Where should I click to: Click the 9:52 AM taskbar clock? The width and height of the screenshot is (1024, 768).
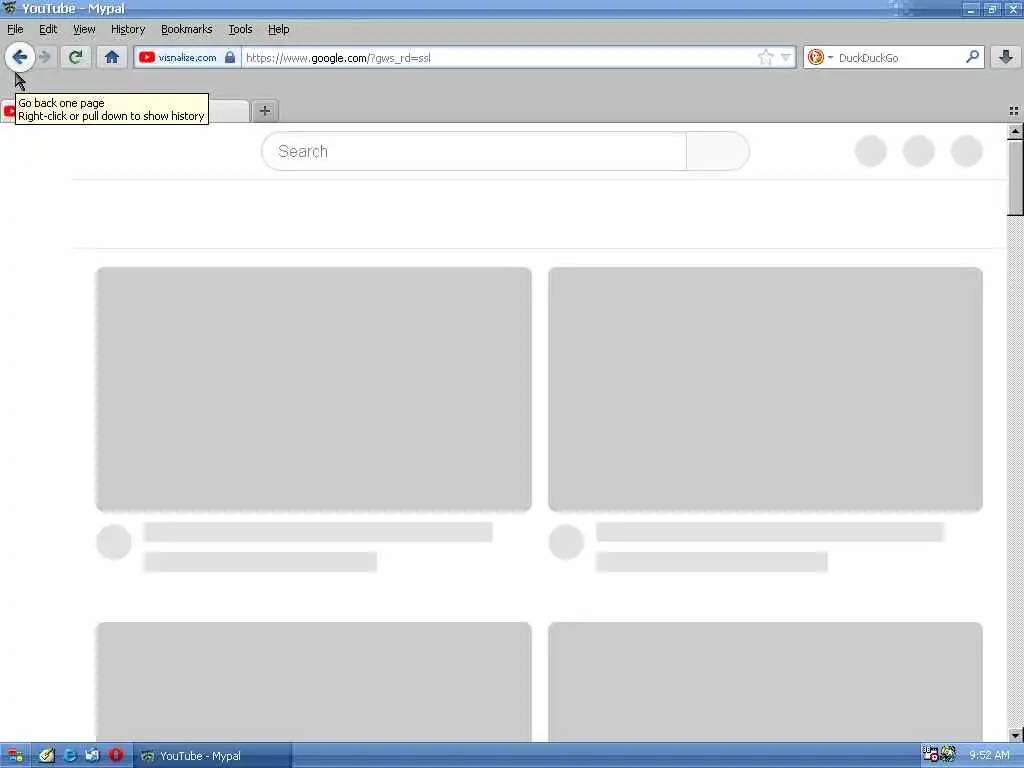point(989,756)
